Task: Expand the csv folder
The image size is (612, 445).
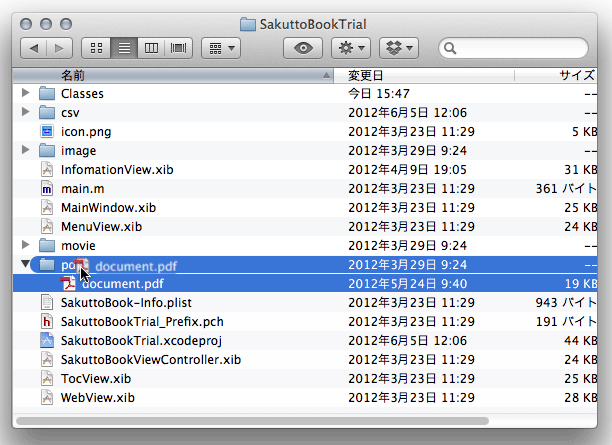Action: (25, 112)
